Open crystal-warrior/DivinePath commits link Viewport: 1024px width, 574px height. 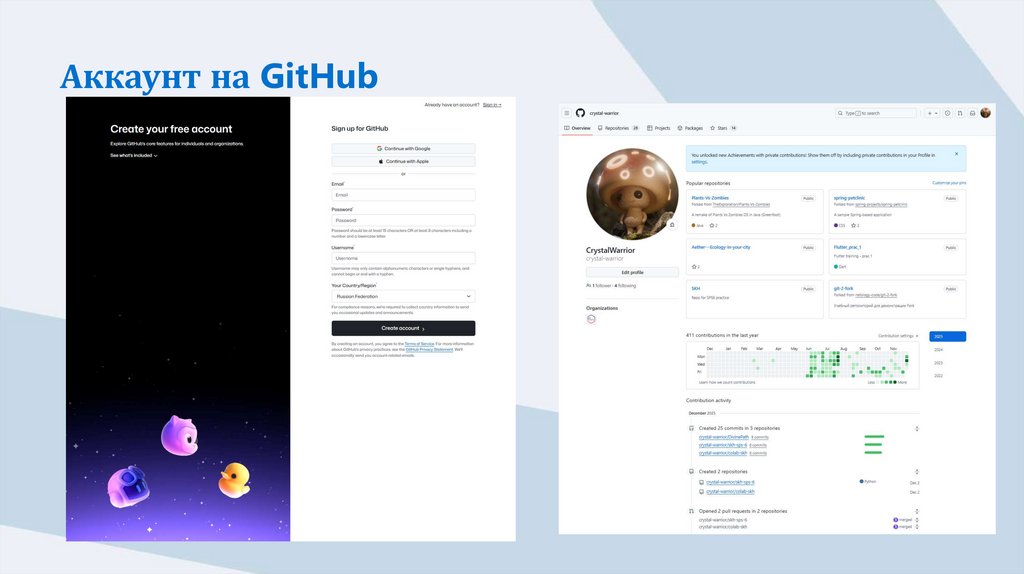[x=724, y=438]
